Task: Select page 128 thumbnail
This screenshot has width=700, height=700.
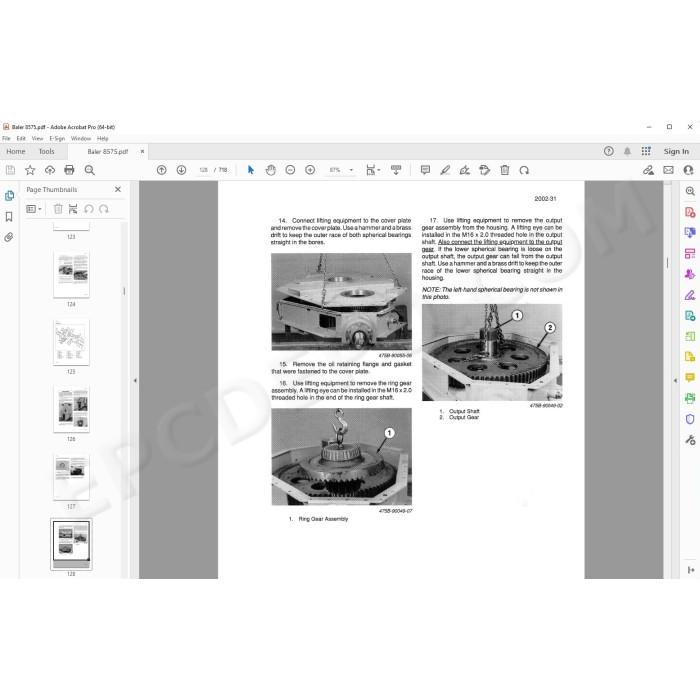Action: click(x=71, y=544)
